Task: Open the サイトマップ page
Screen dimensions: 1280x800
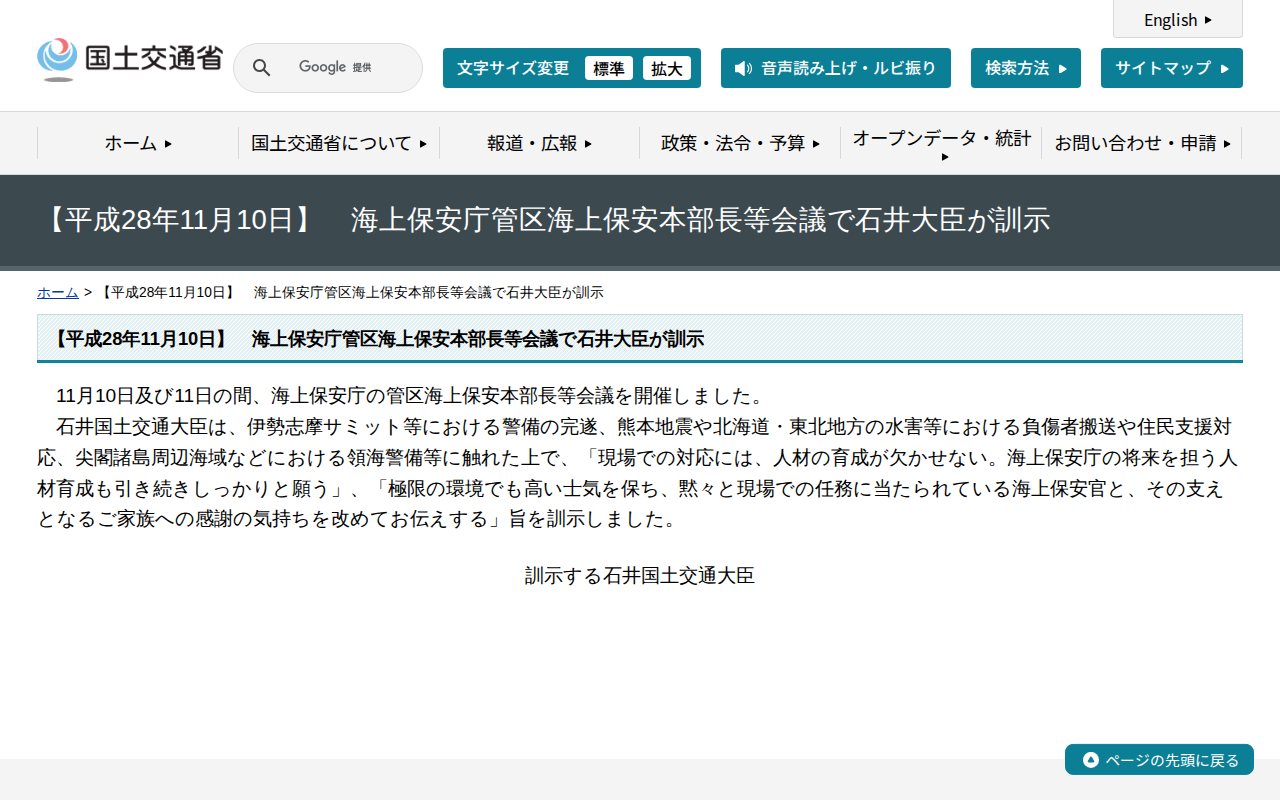Action: click(x=1171, y=67)
